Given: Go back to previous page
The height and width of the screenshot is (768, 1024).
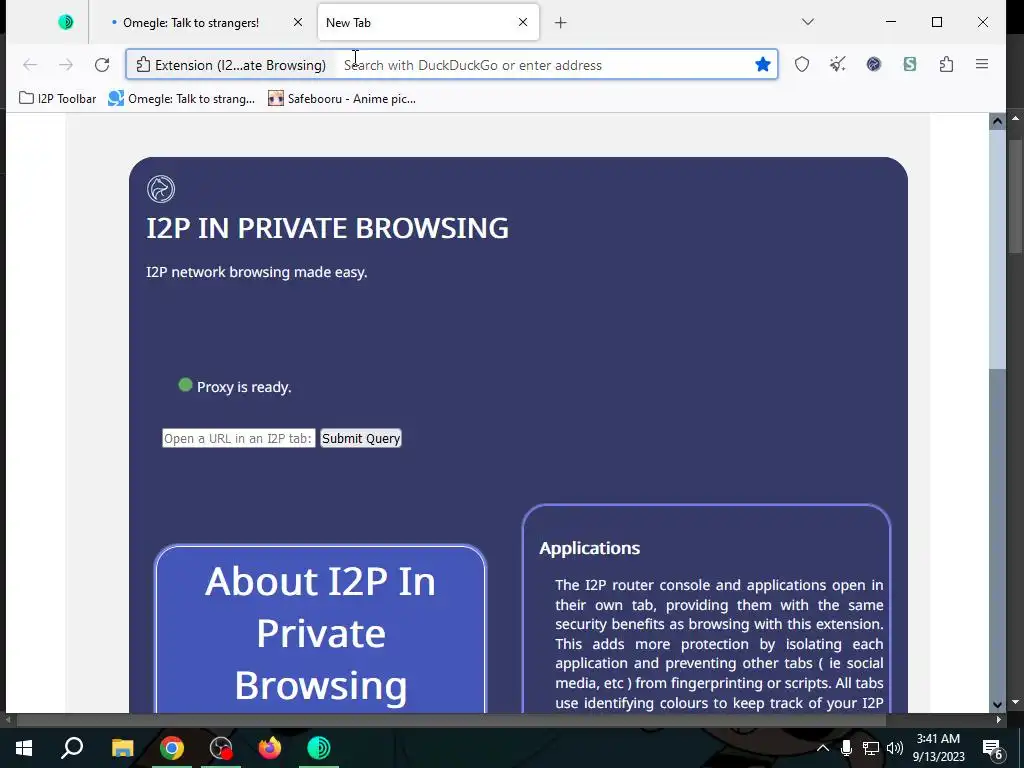Looking at the screenshot, I should tap(30, 65).
